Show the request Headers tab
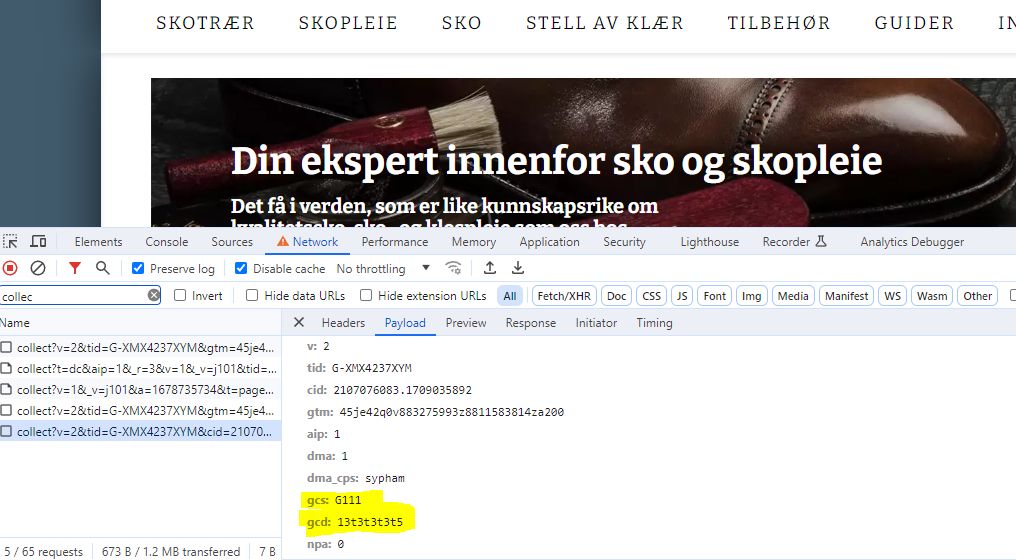The image size is (1016, 560). [x=343, y=323]
